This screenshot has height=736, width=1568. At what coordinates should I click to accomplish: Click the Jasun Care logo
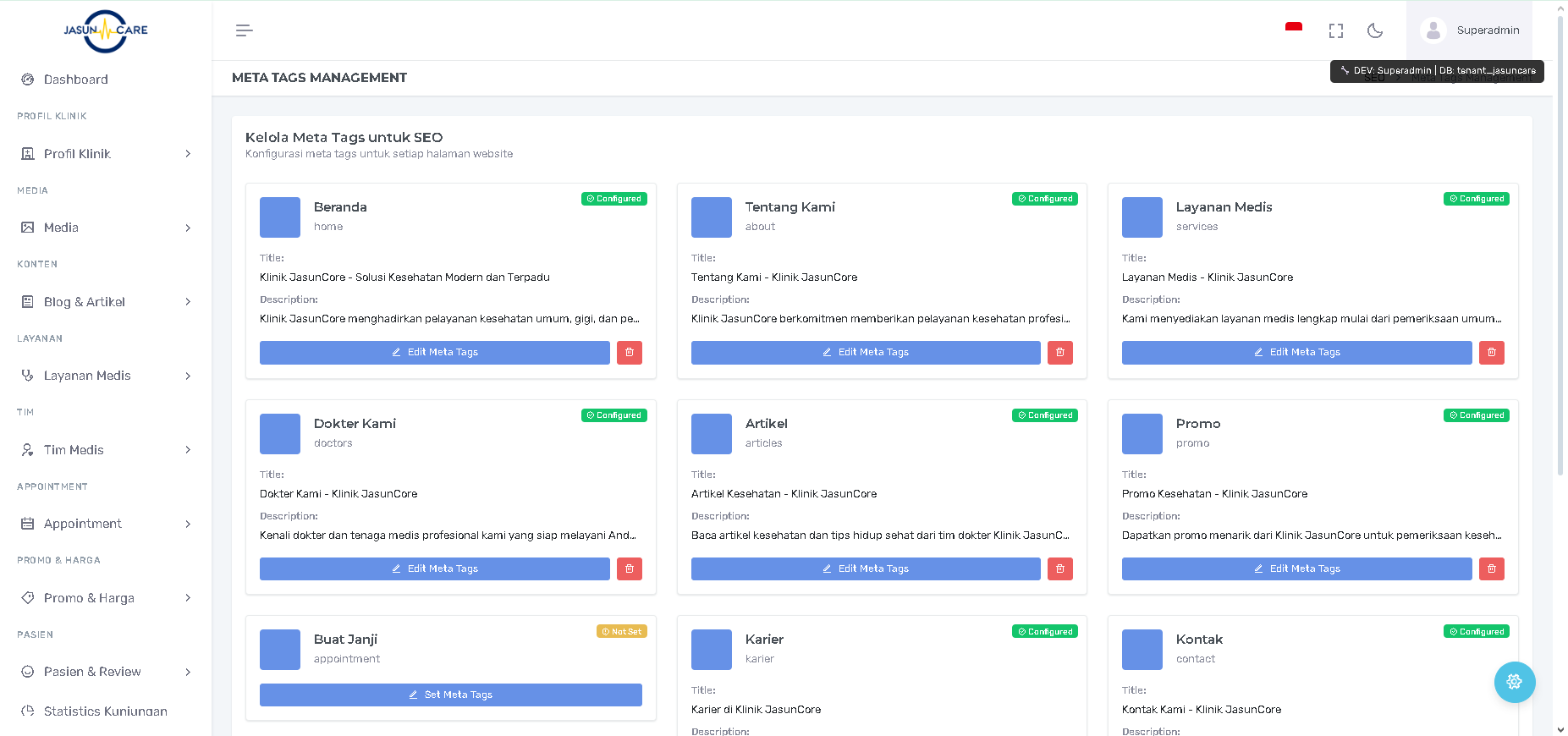click(106, 31)
